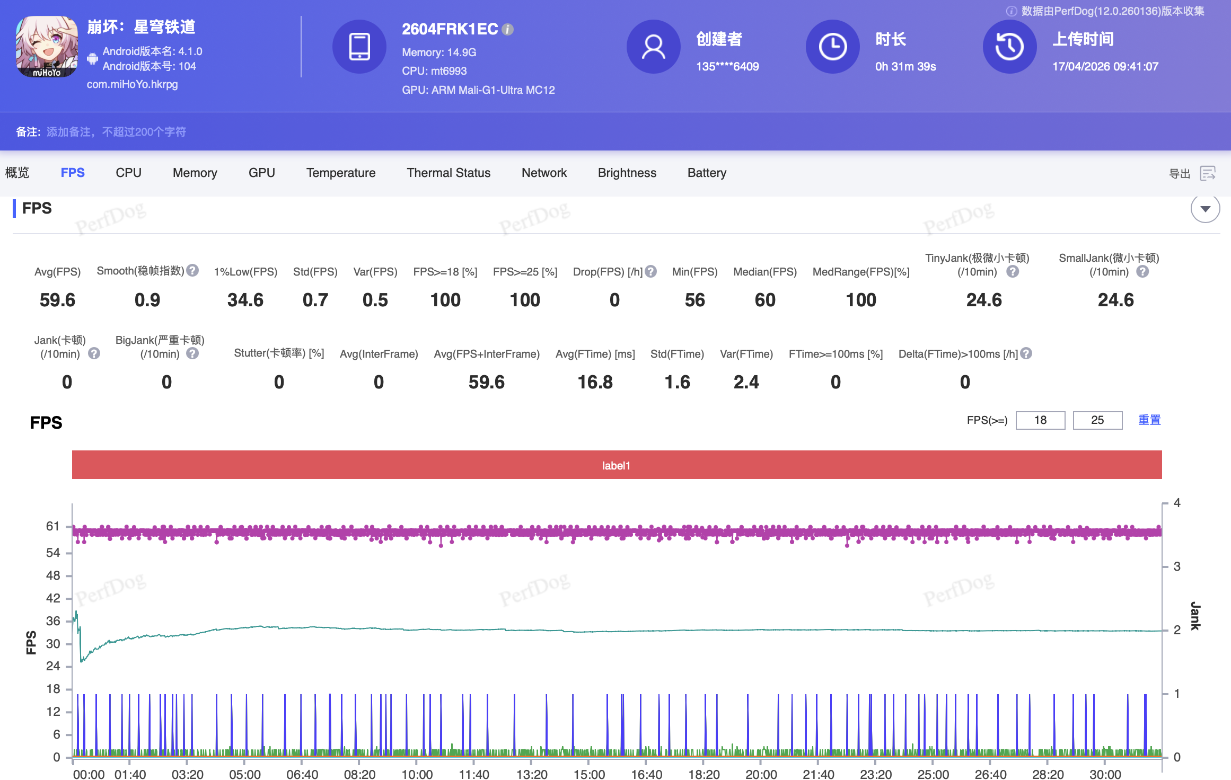This screenshot has height=780, width=1231.
Task: Open the Thermal Status tab
Action: 448,173
